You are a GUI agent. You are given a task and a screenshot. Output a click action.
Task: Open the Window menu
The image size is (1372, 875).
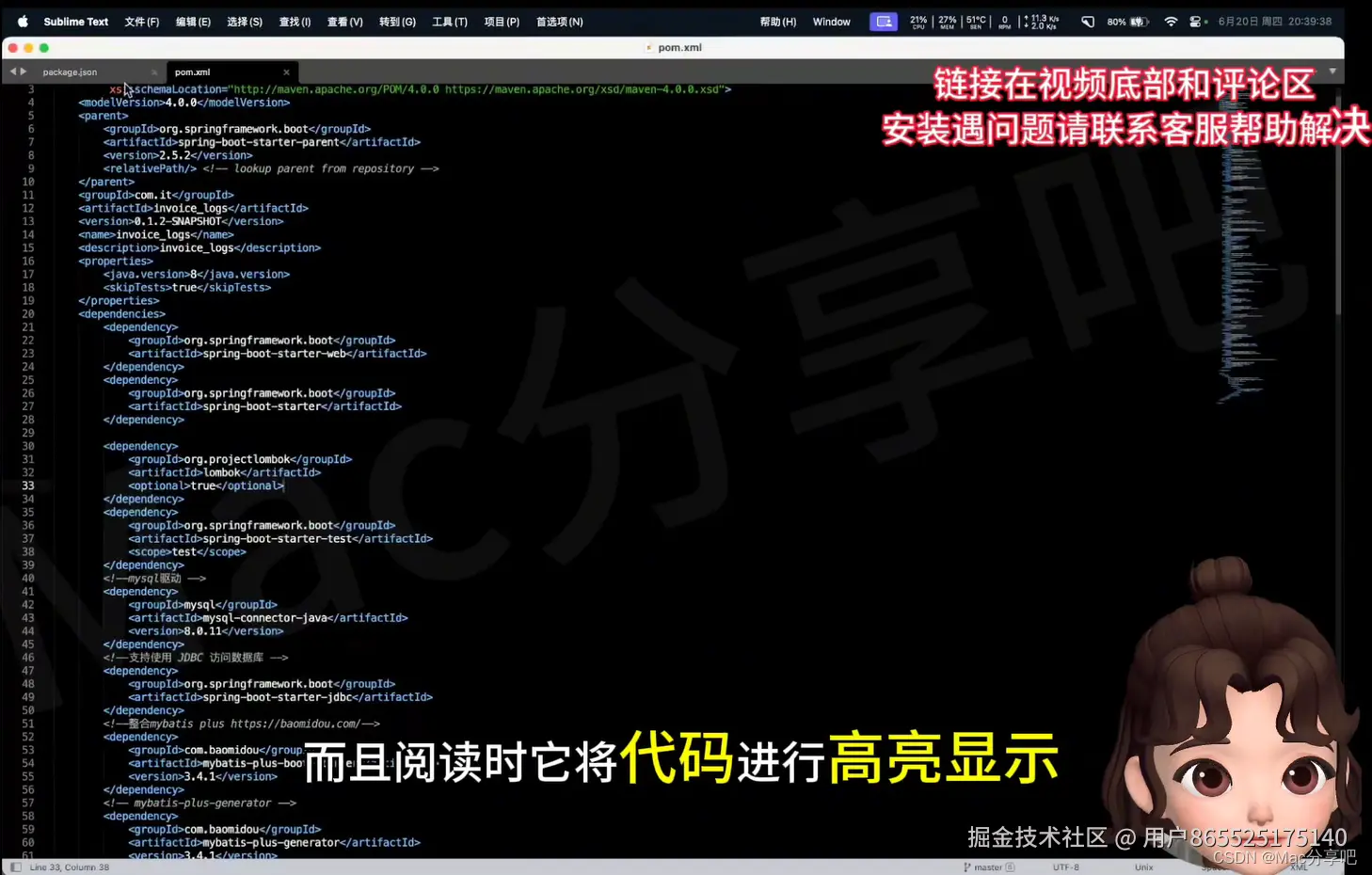point(831,22)
